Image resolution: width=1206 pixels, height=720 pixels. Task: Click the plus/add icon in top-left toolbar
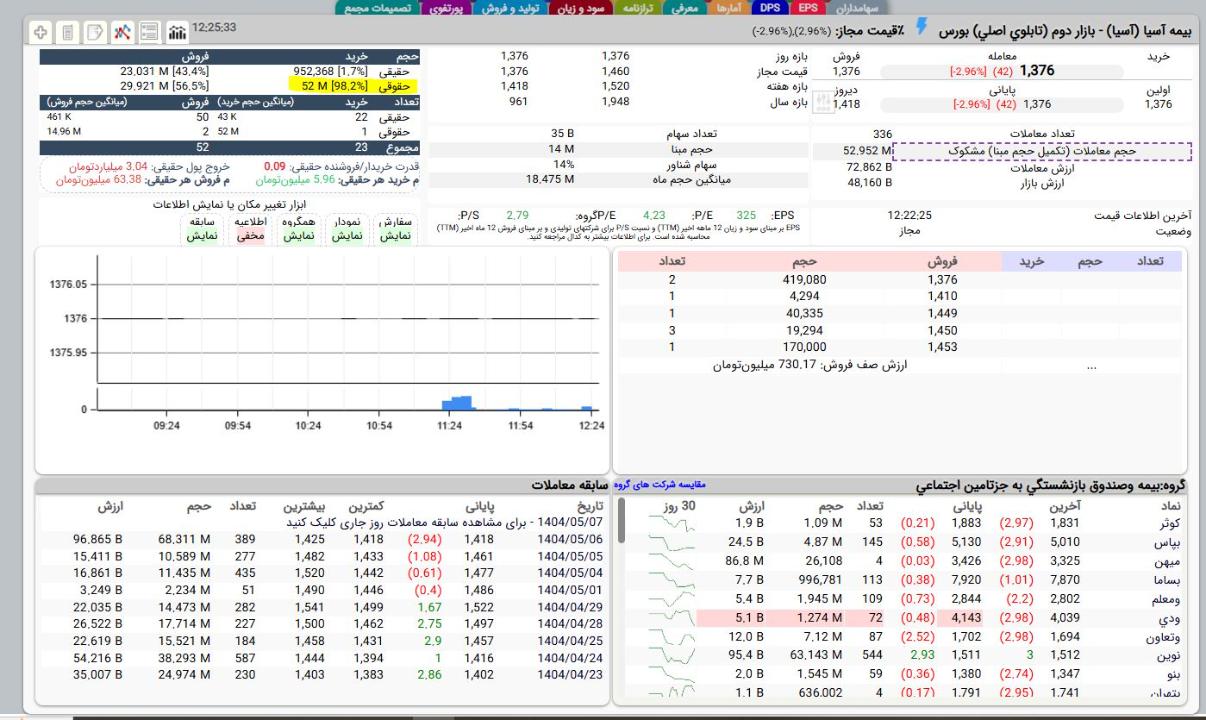(42, 32)
